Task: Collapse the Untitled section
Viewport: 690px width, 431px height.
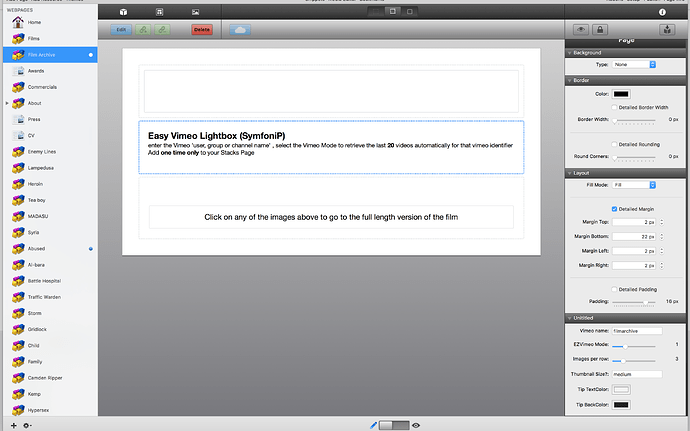Action: pos(569,318)
